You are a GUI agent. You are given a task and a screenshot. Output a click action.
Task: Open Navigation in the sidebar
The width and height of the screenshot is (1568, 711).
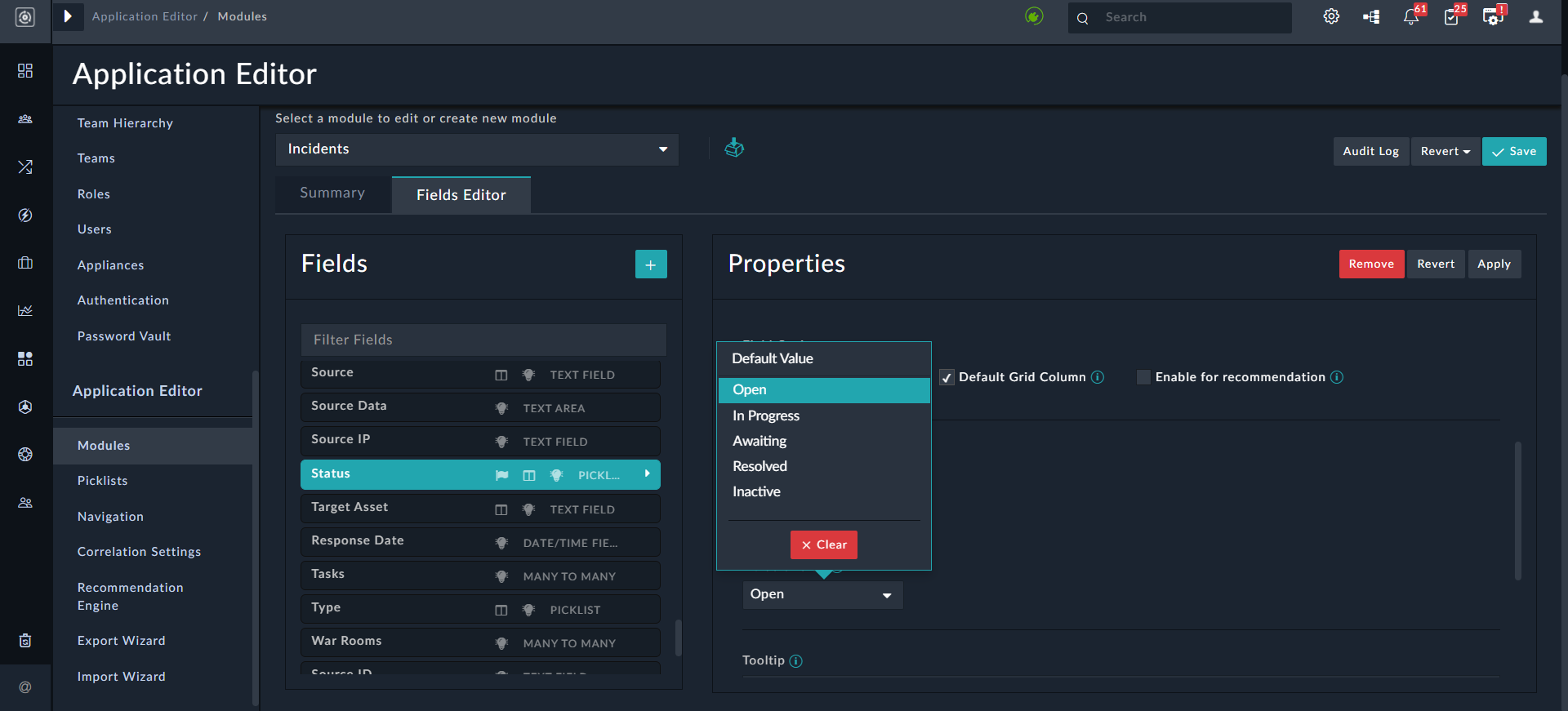pyautogui.click(x=110, y=517)
